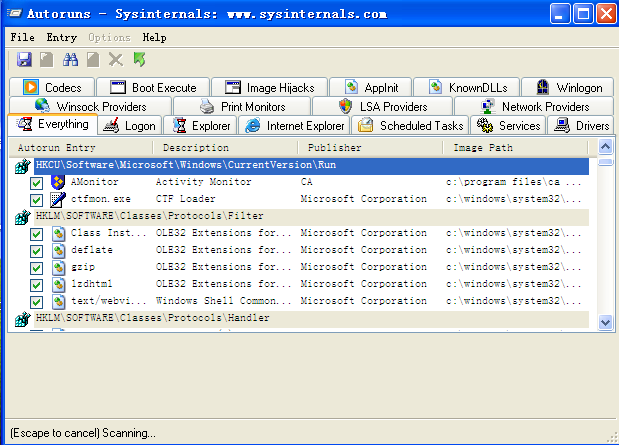Screen dimensions: 619x445
Task: Switch to the KnownDLLs tab
Action: pos(467,87)
